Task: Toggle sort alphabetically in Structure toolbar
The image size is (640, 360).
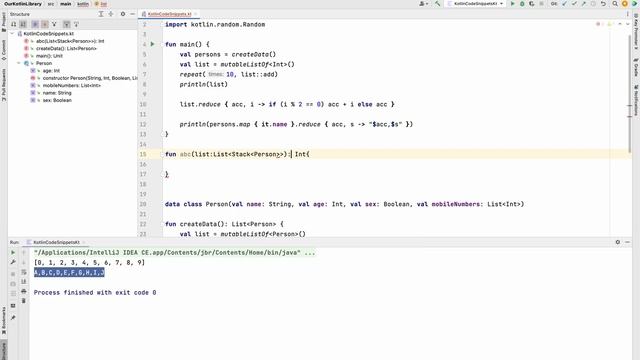Action: [23, 24]
